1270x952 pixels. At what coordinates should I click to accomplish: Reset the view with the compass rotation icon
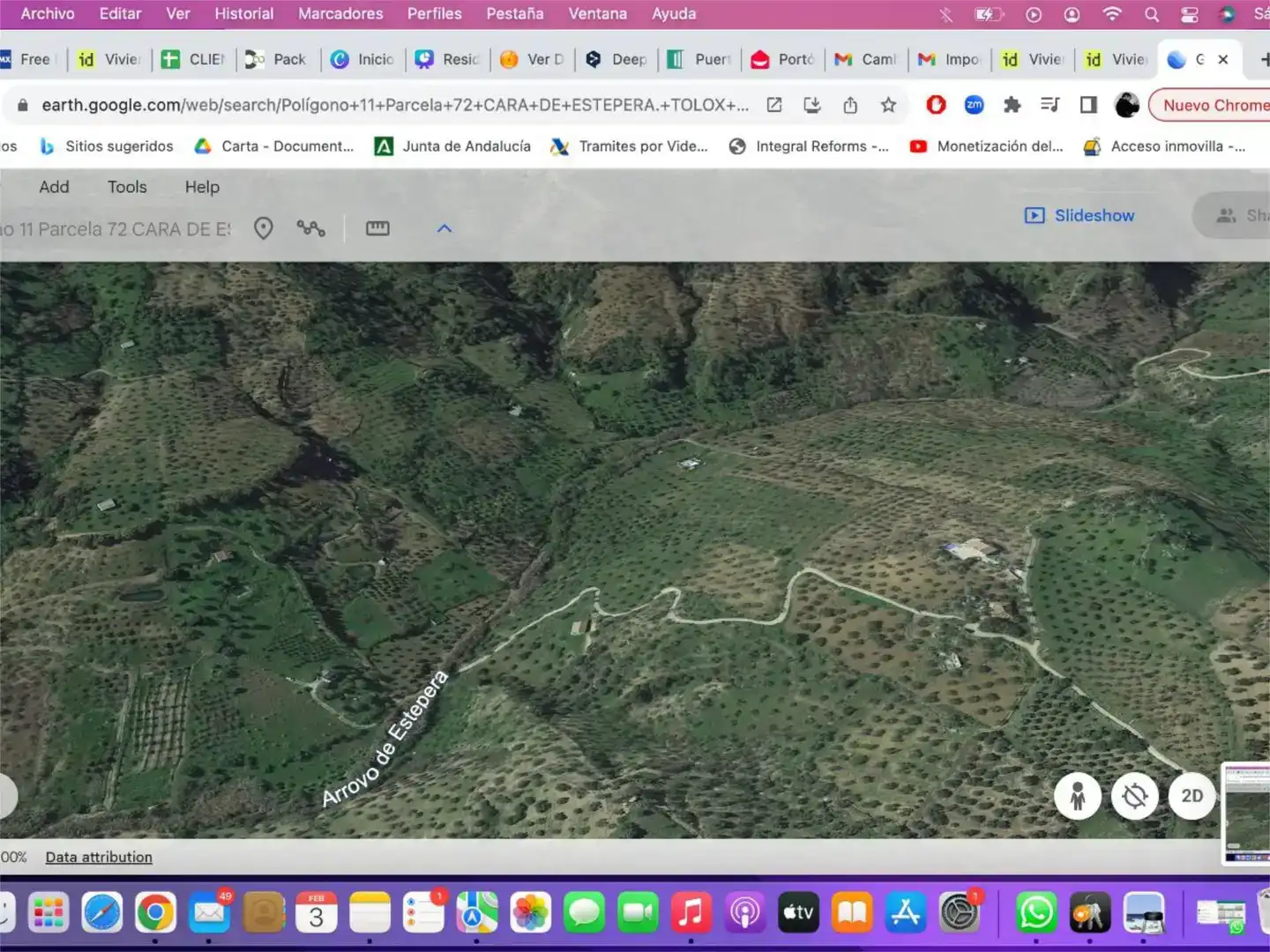(x=1135, y=796)
